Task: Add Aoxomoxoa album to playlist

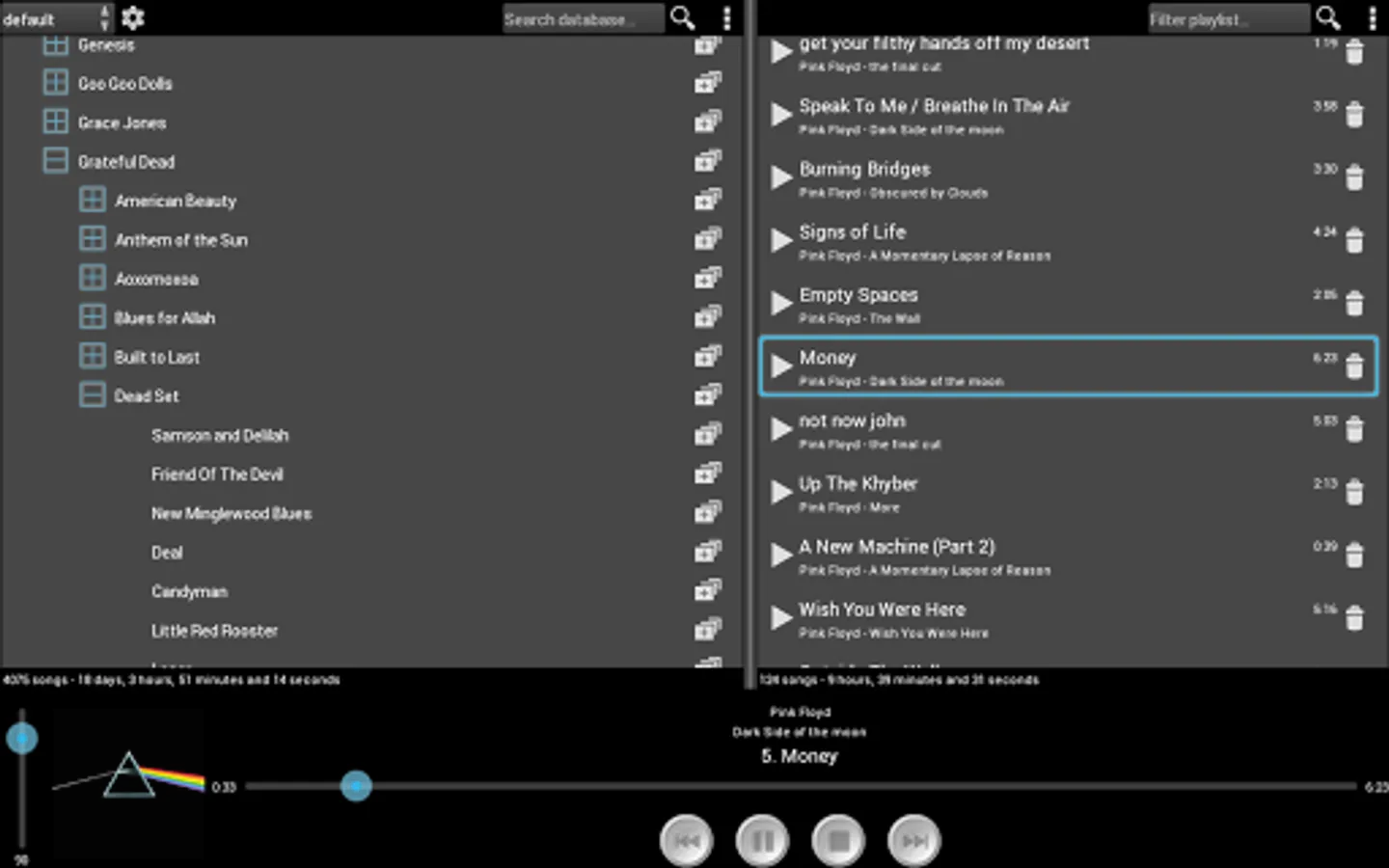Action: tap(708, 278)
